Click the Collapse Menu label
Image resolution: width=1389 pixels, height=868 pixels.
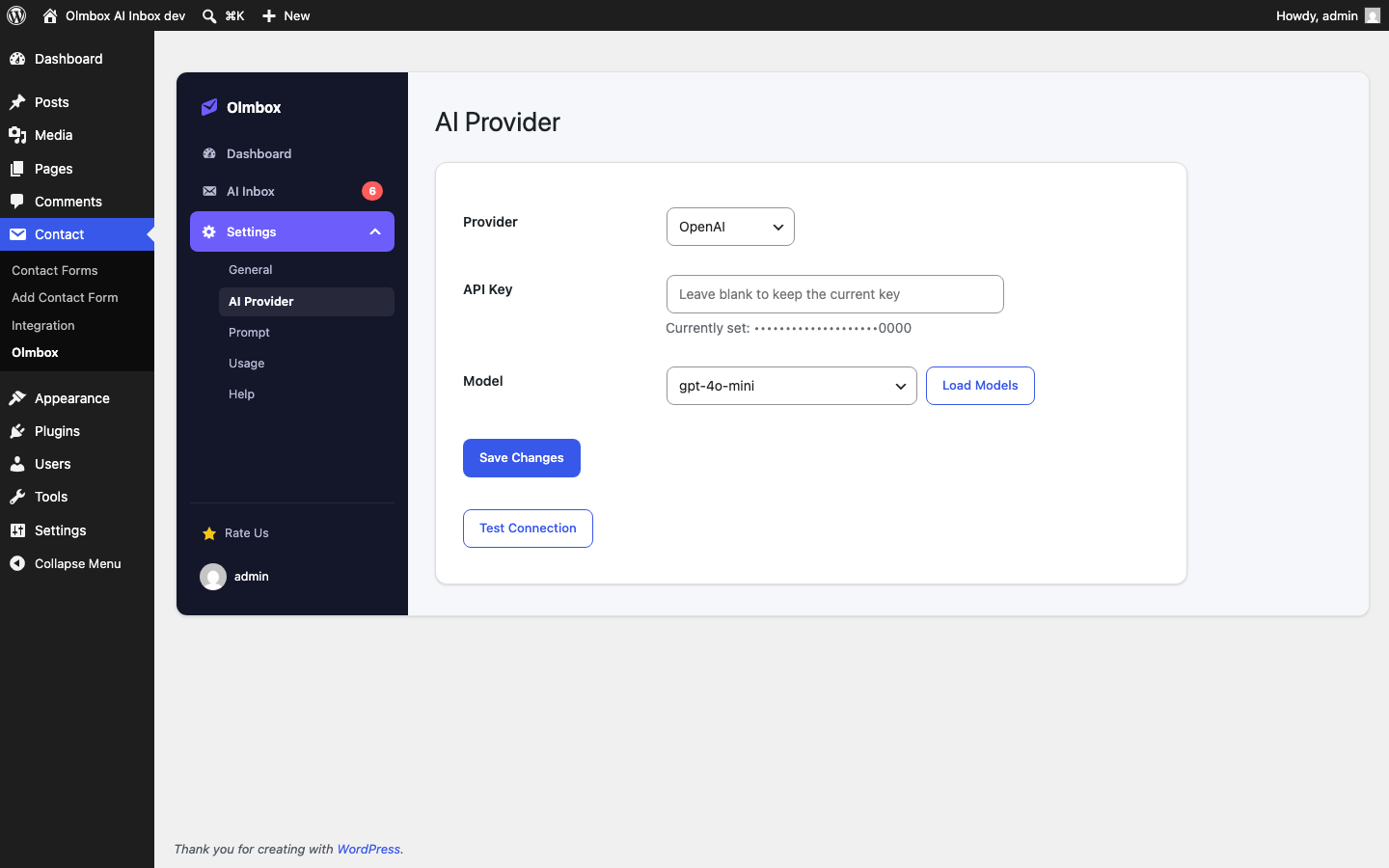click(78, 563)
